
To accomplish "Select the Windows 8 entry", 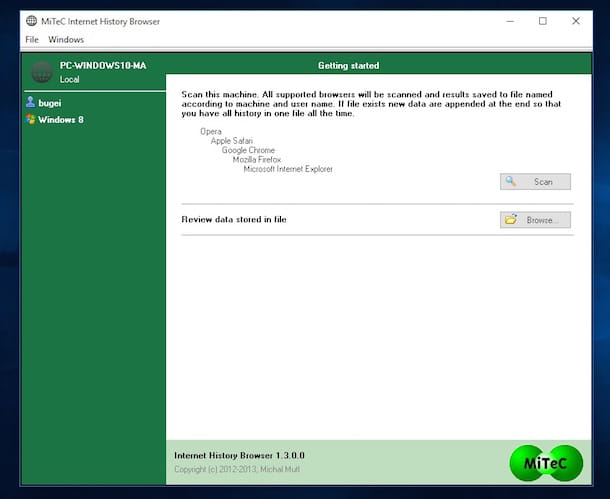I will (x=61, y=119).
